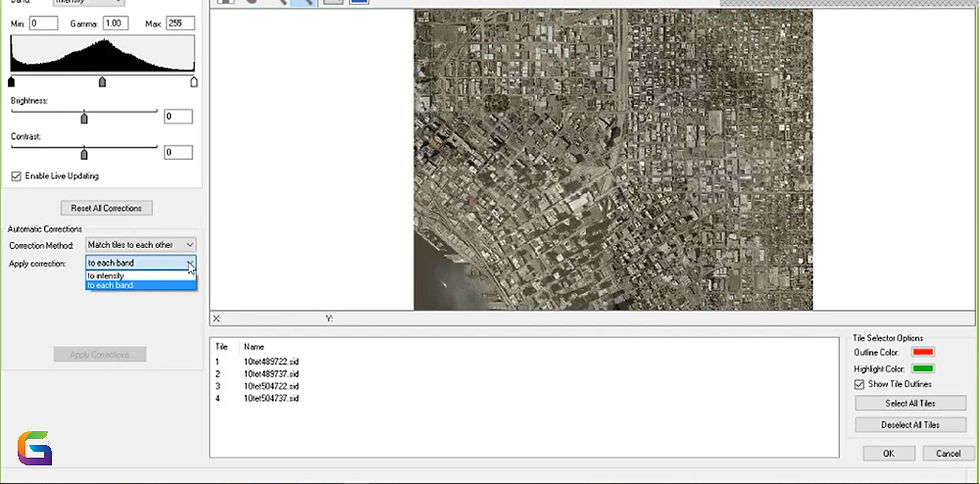980x484 pixels.
Task: Click the colorful G logo icon
Action: pyautogui.click(x=35, y=448)
